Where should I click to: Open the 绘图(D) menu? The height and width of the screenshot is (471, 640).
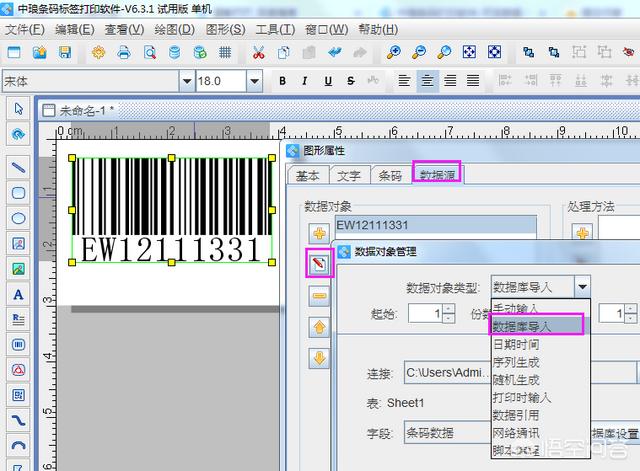[x=175, y=29]
